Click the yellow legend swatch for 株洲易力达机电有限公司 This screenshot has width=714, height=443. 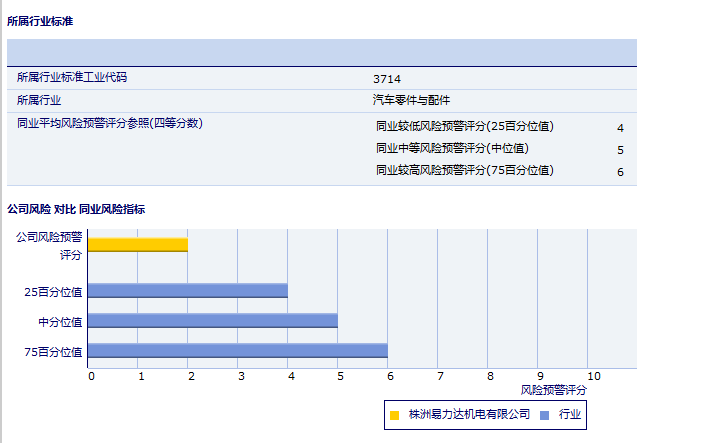point(395,415)
